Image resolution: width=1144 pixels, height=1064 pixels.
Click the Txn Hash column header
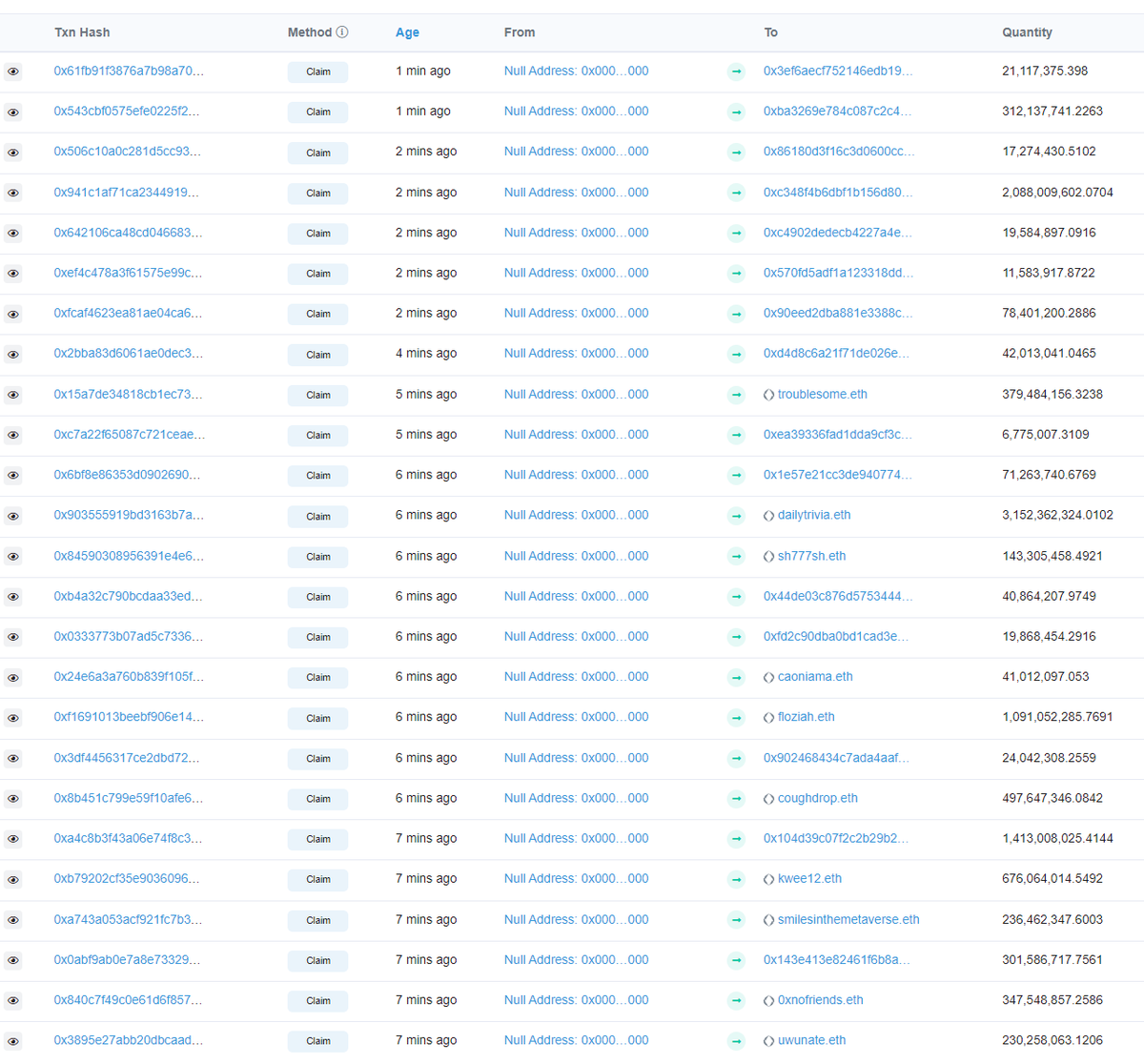click(82, 32)
